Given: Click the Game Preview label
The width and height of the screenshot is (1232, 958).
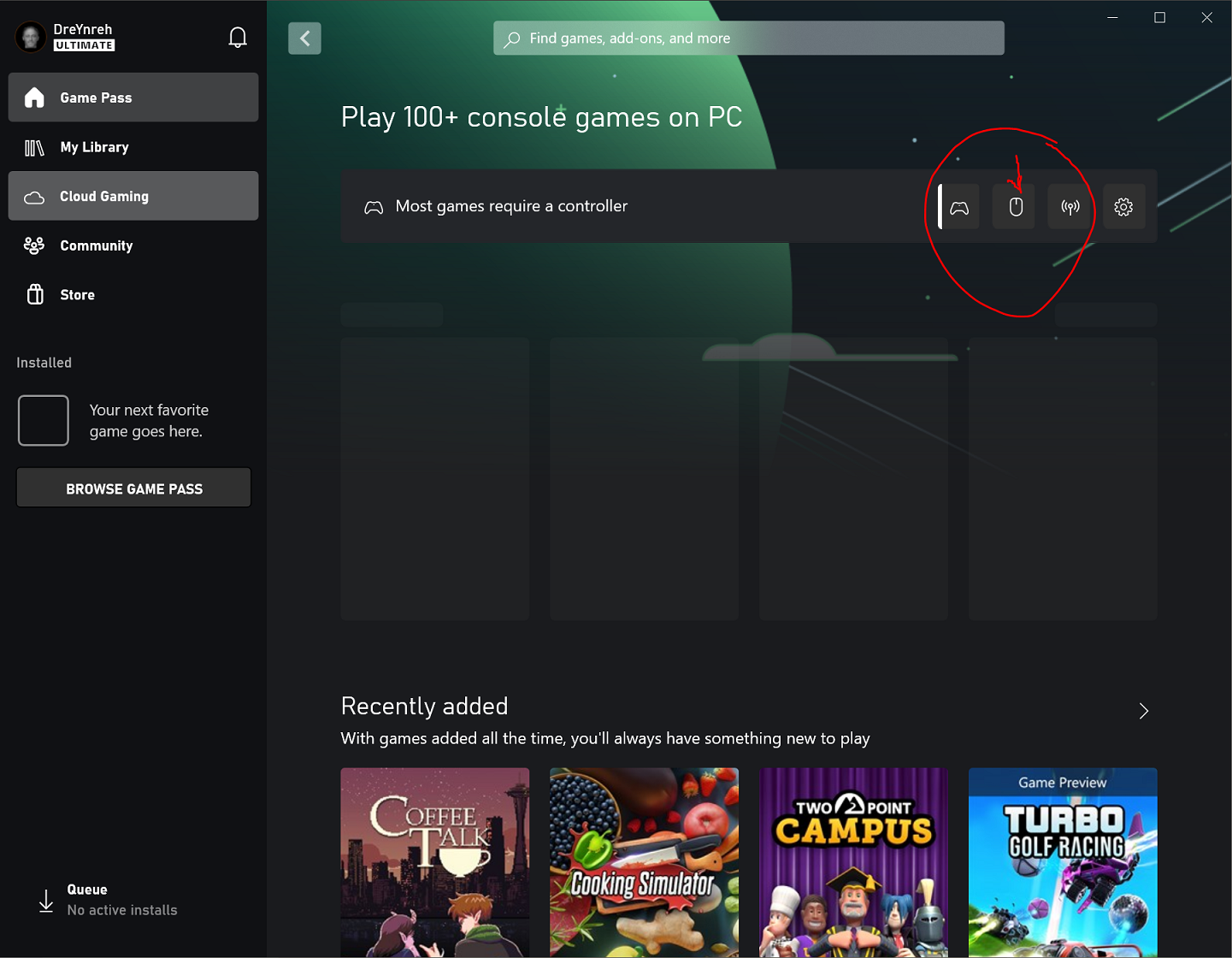Looking at the screenshot, I should (1063, 783).
